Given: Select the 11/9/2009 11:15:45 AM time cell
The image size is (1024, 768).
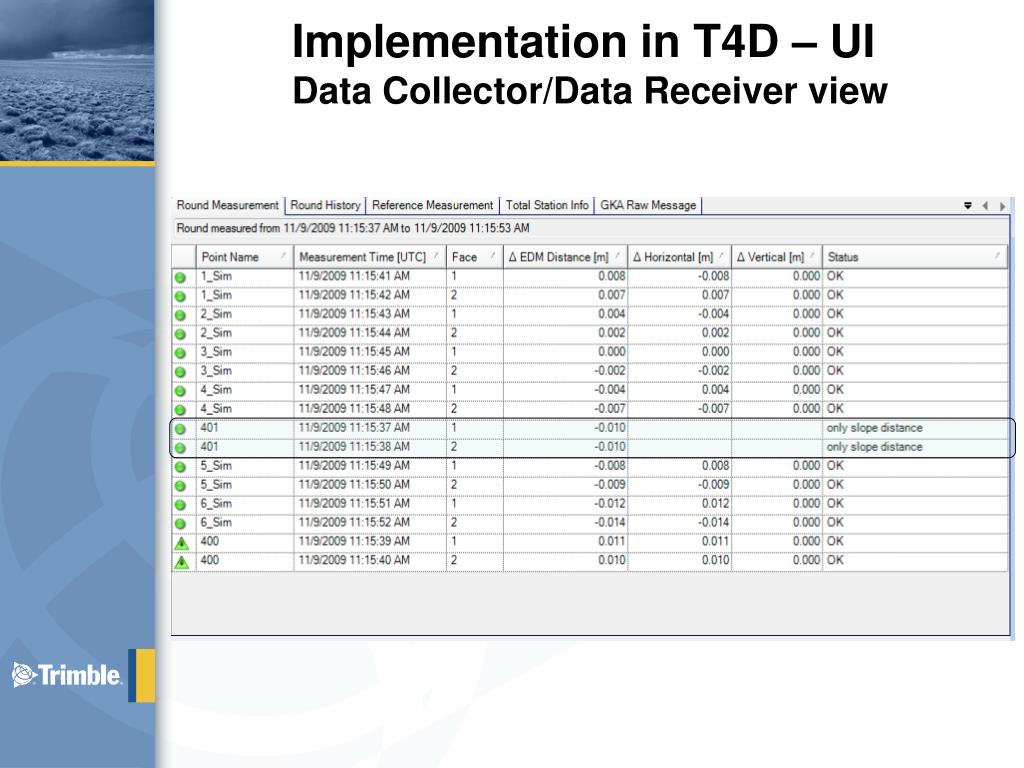Looking at the screenshot, I should 354,352.
